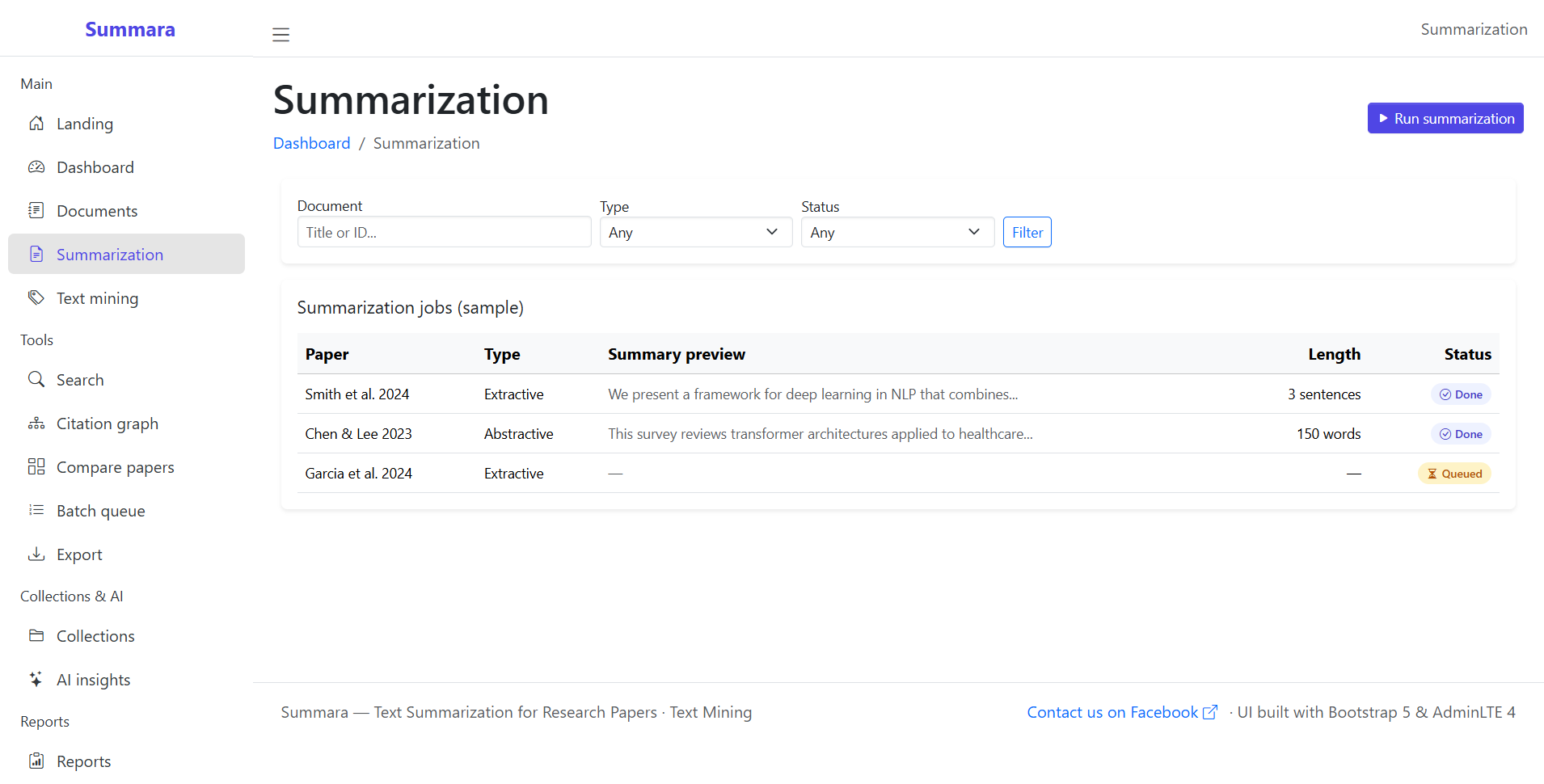
Task: Click the Run summarization button
Action: point(1445,118)
